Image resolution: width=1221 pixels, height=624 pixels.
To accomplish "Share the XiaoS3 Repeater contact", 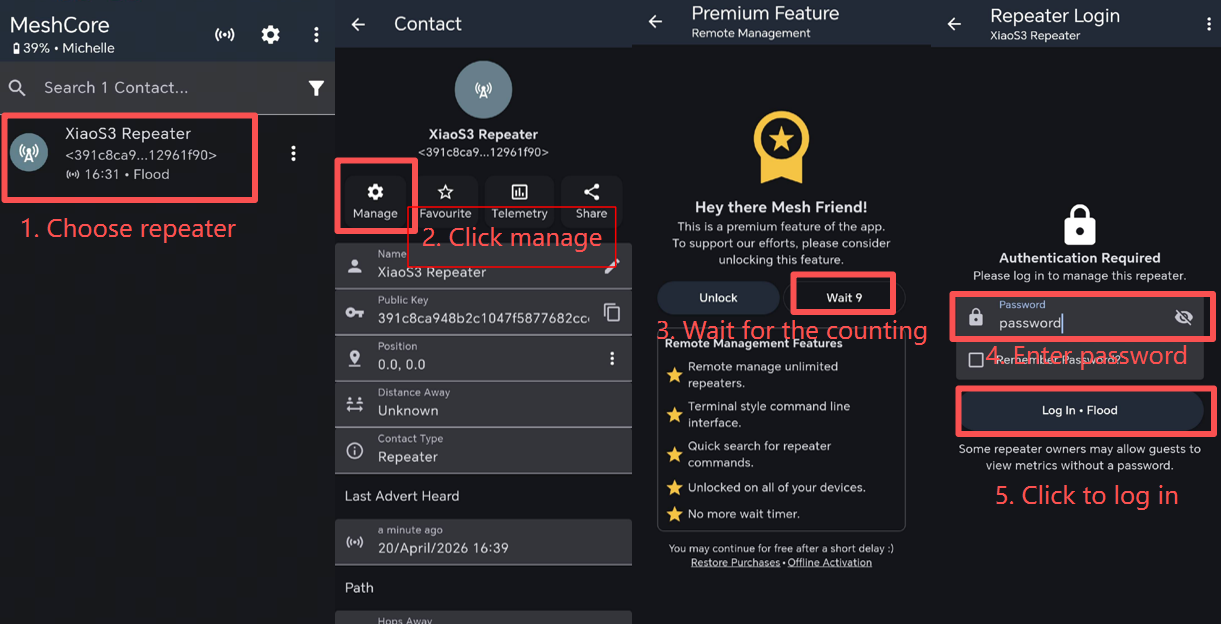I will (591, 200).
